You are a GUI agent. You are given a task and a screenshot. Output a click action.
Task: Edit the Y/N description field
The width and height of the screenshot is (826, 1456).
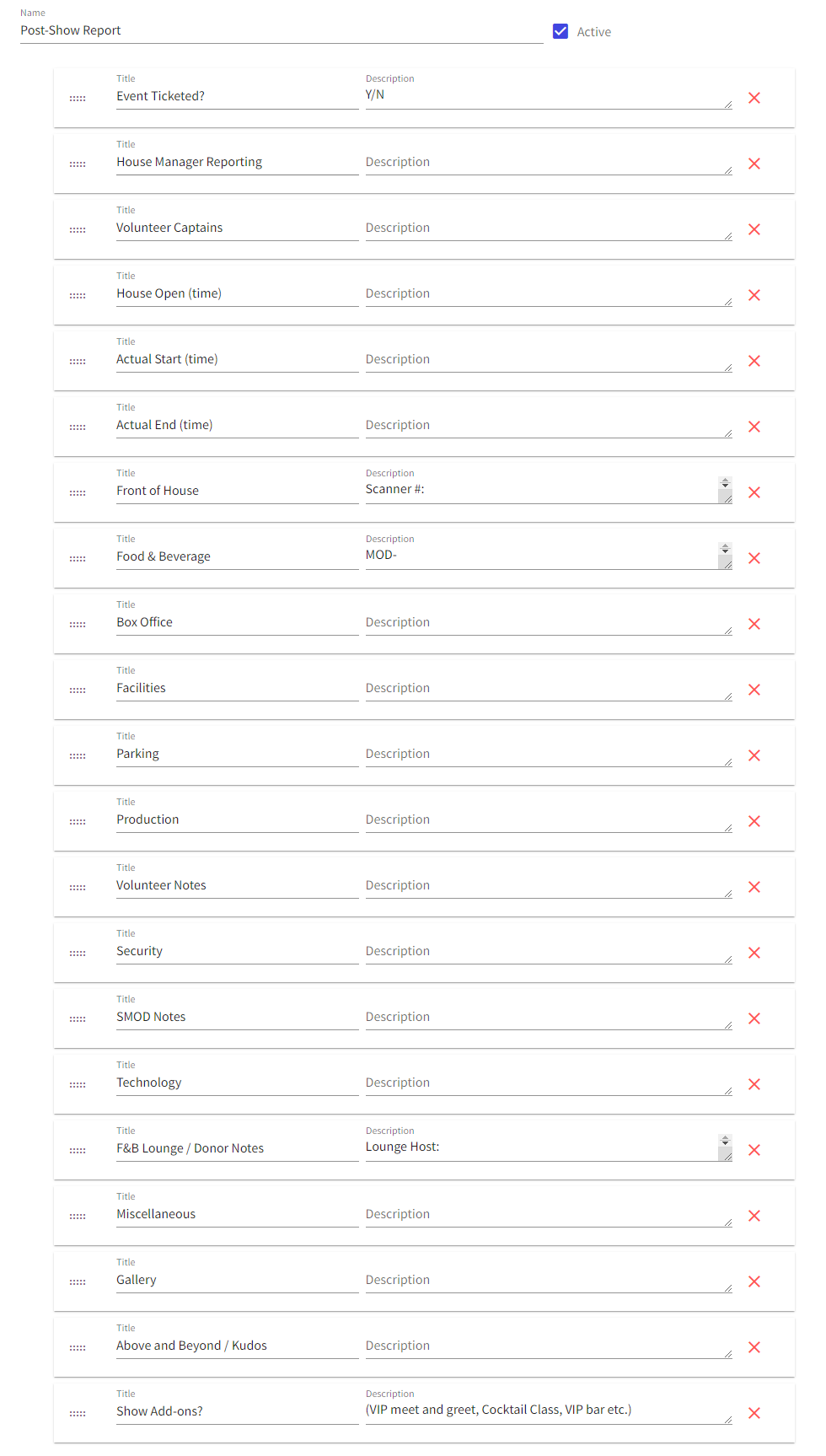[x=548, y=95]
